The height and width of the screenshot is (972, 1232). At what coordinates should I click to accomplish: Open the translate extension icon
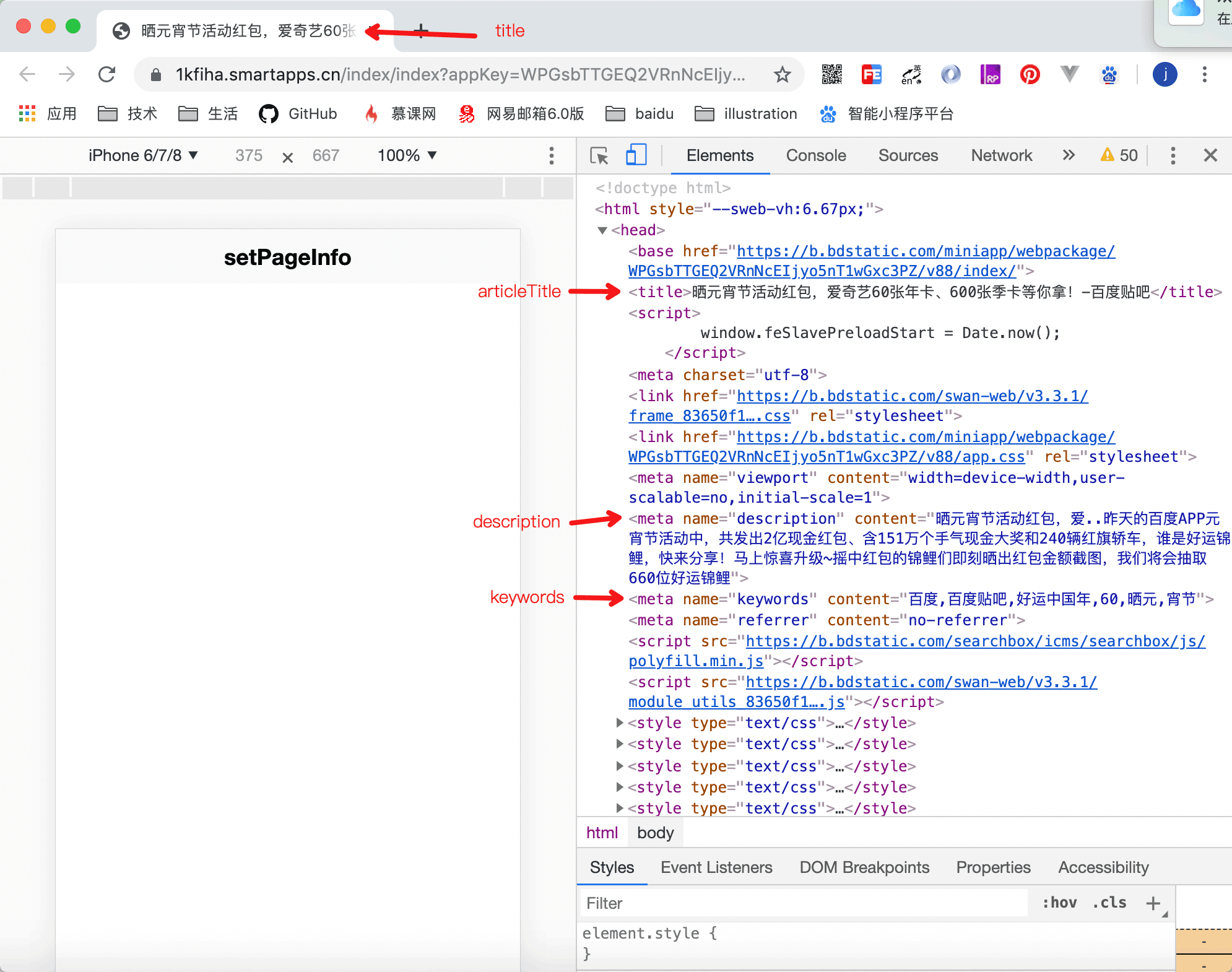(911, 75)
